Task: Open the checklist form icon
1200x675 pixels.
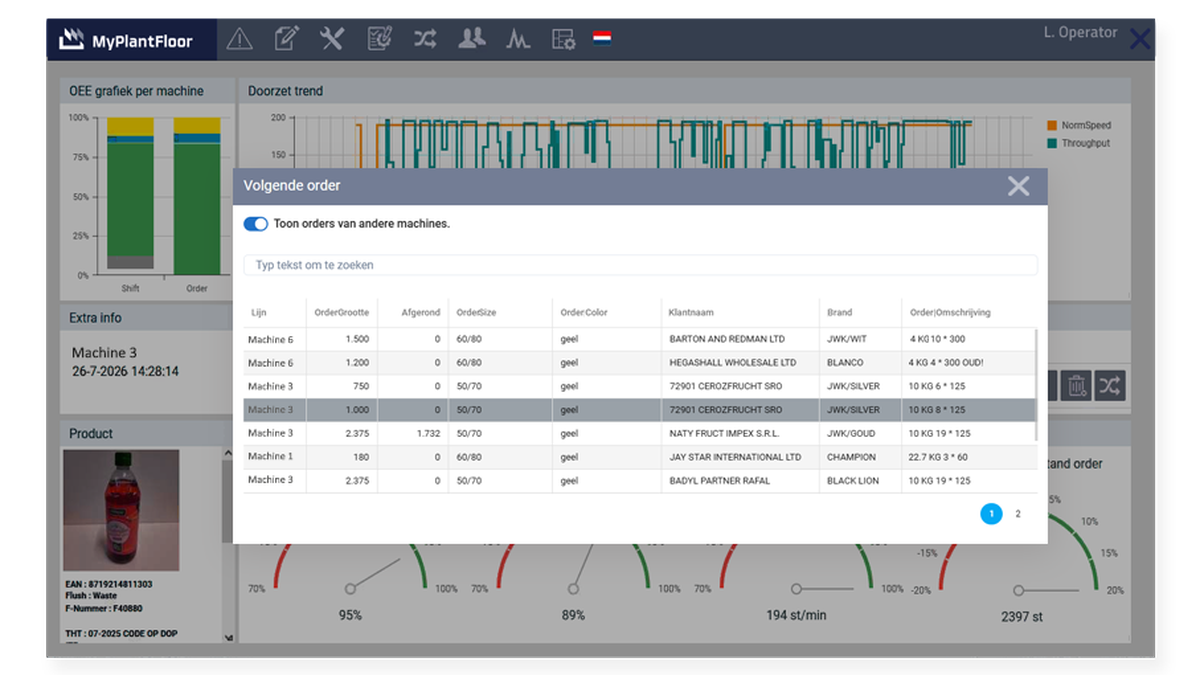Action: 379,39
